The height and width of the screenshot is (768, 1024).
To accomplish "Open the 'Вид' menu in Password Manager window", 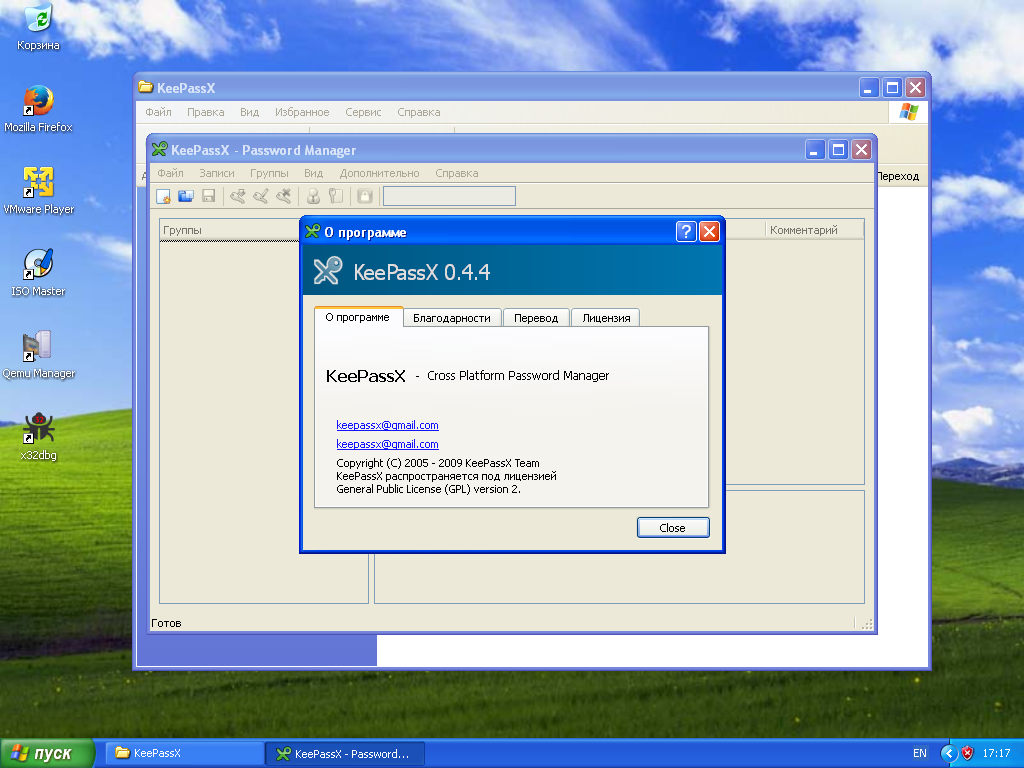I will (313, 173).
